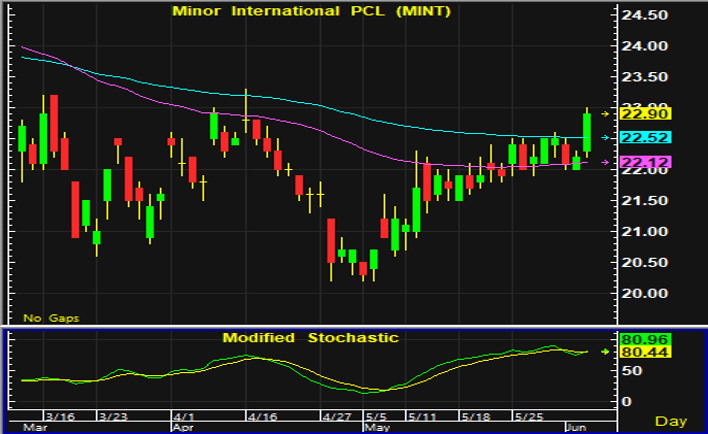This screenshot has height=434, width=708.
Task: Click the 21.00 price axis label
Action: (x=644, y=232)
